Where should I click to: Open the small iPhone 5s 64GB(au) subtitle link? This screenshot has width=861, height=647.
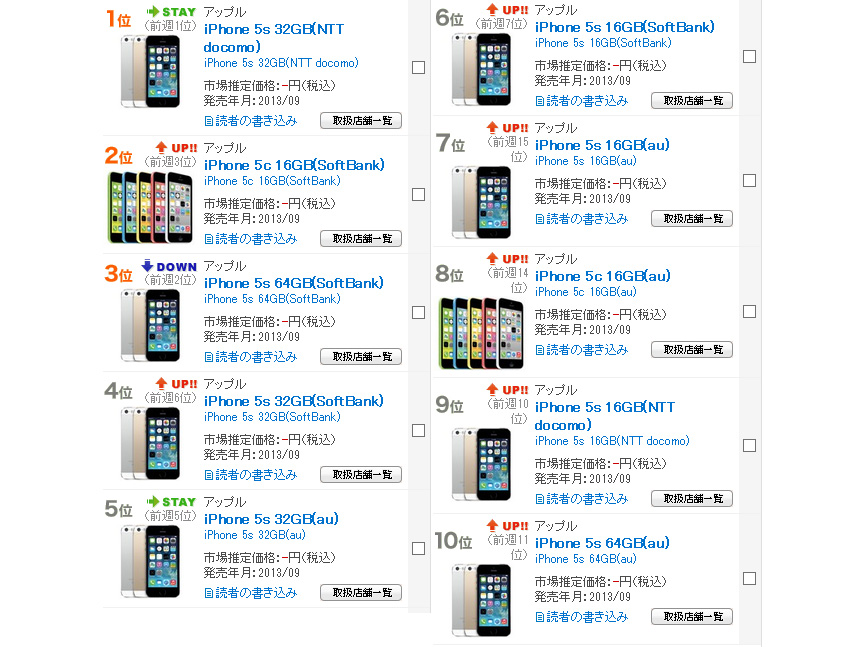pyautogui.click(x=585, y=559)
